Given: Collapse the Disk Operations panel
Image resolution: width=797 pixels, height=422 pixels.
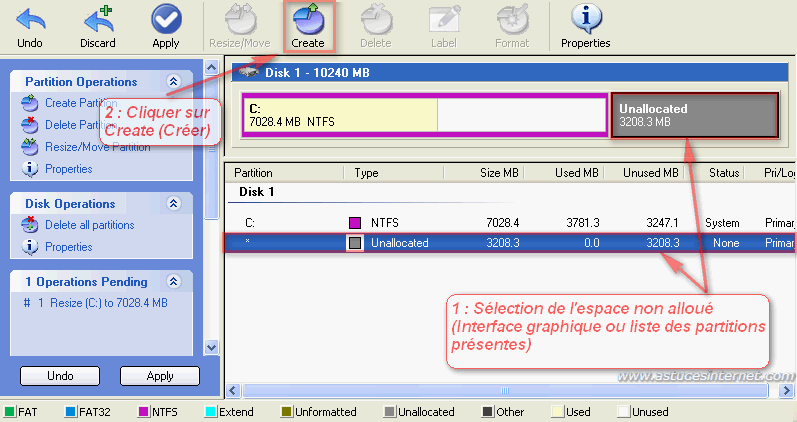Looking at the screenshot, I should coord(173,203).
